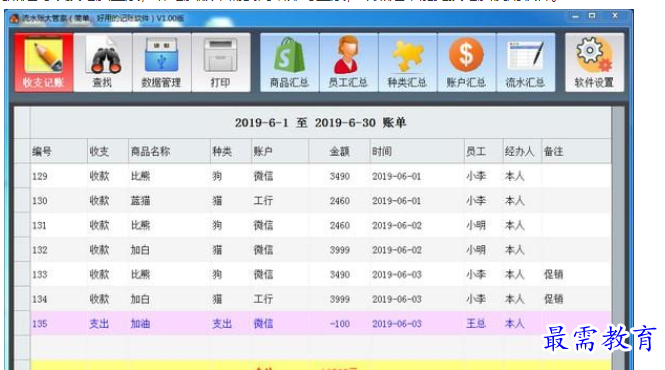Open 商品汇总 shopping bag icon
Viewport: 665px width, 370px height.
tap(289, 62)
